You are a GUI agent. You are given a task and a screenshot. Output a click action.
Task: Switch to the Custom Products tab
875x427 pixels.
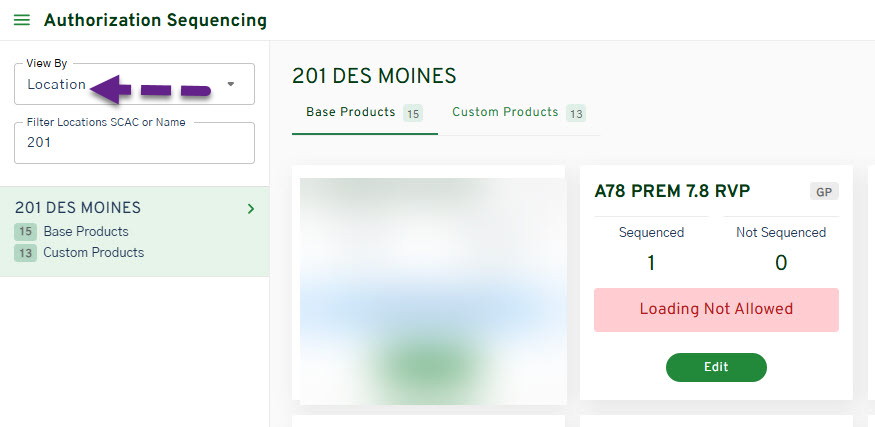coord(505,112)
